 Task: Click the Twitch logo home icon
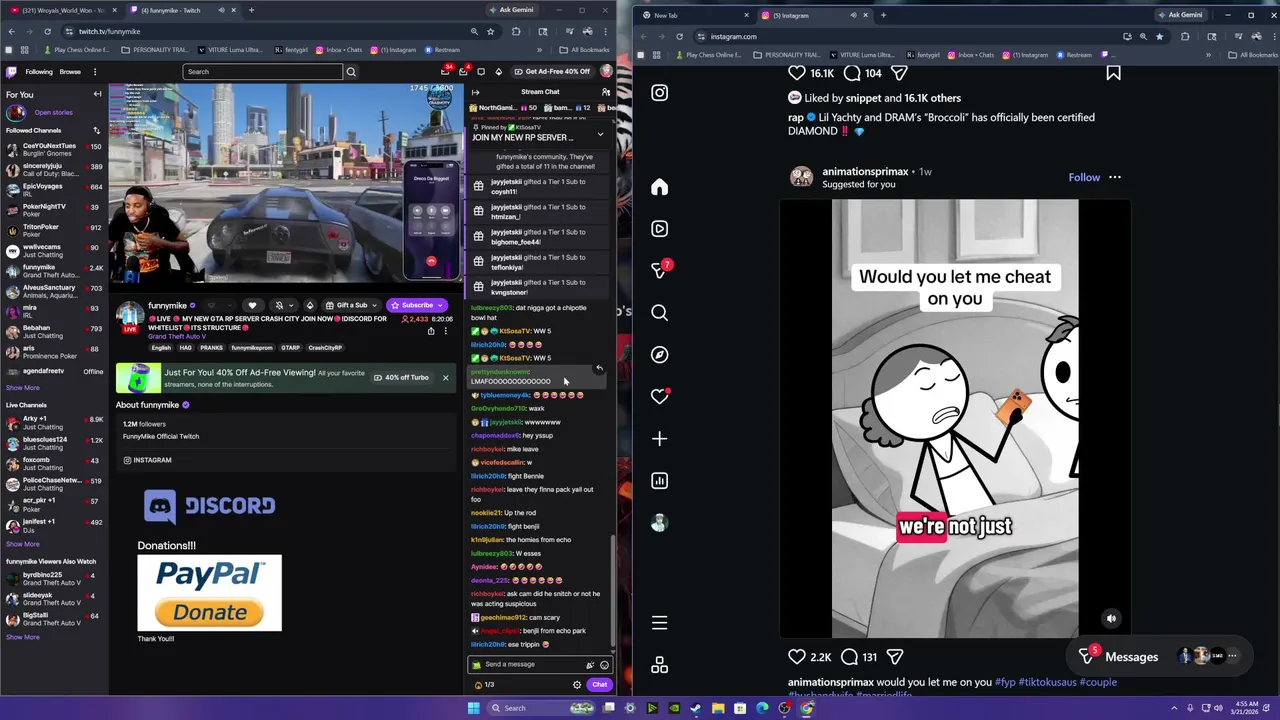(12, 72)
